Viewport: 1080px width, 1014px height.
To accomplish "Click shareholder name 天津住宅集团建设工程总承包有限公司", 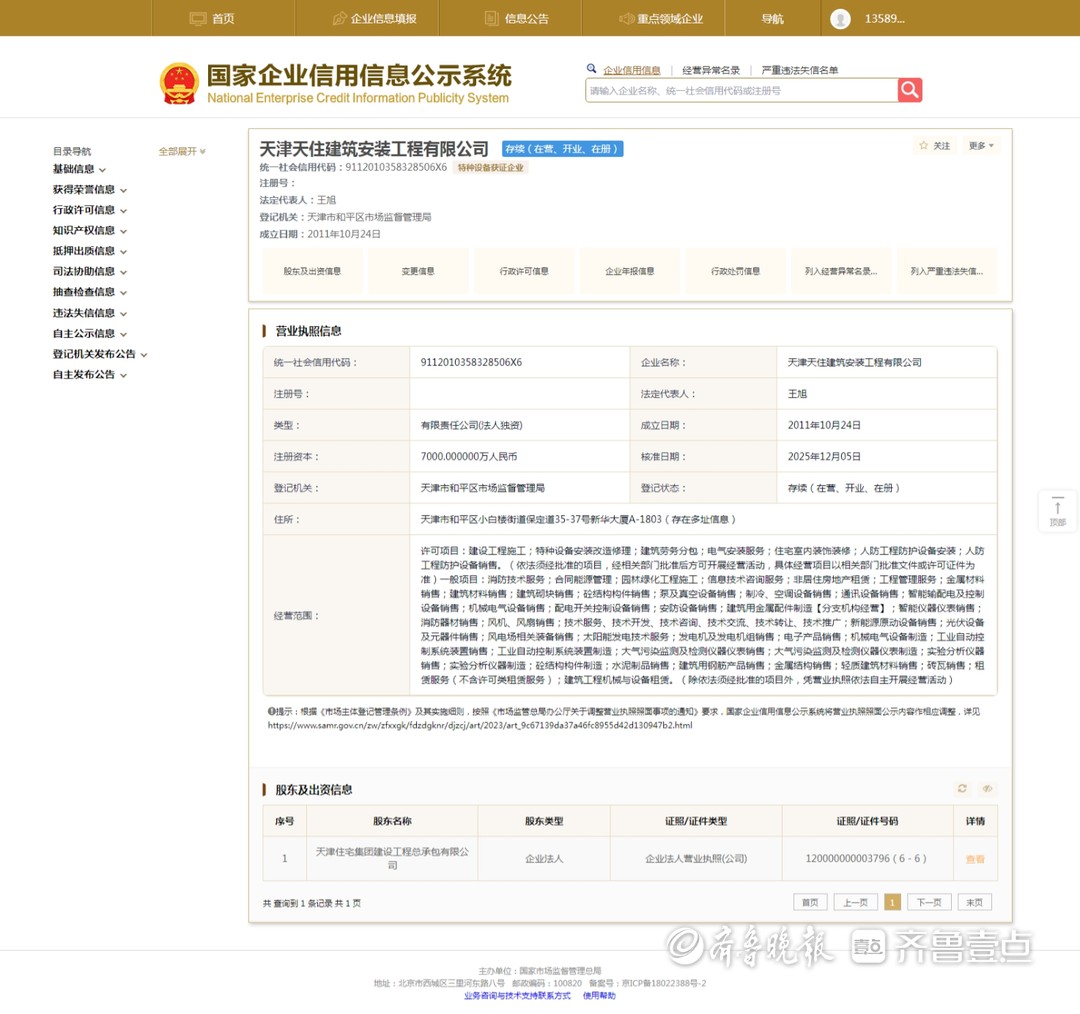I will [x=392, y=858].
